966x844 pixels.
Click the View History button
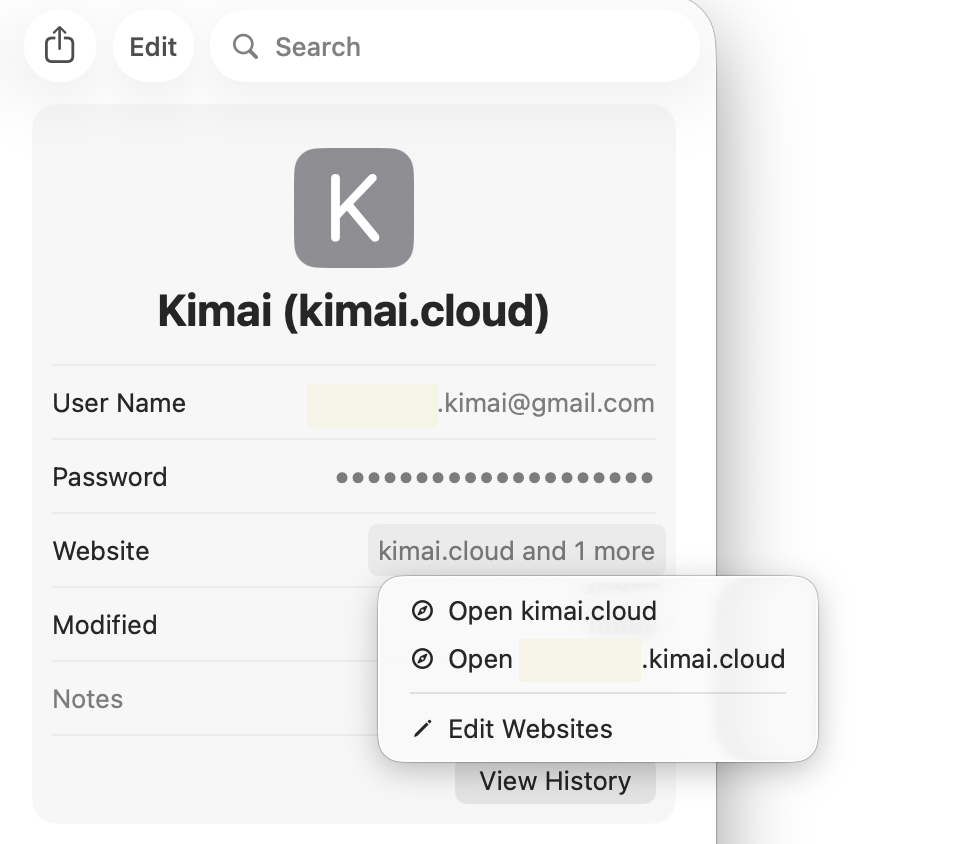coord(555,781)
